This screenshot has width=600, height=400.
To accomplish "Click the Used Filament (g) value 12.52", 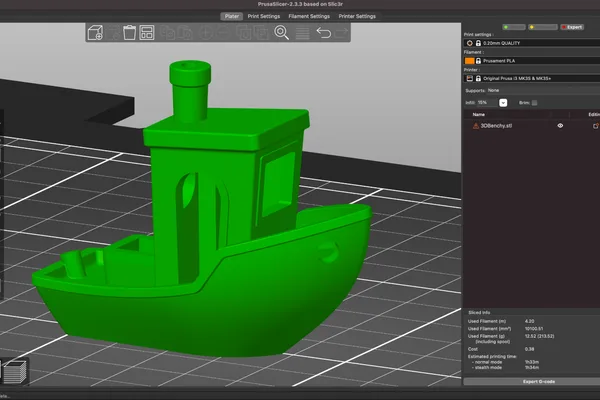I will [x=540, y=336].
